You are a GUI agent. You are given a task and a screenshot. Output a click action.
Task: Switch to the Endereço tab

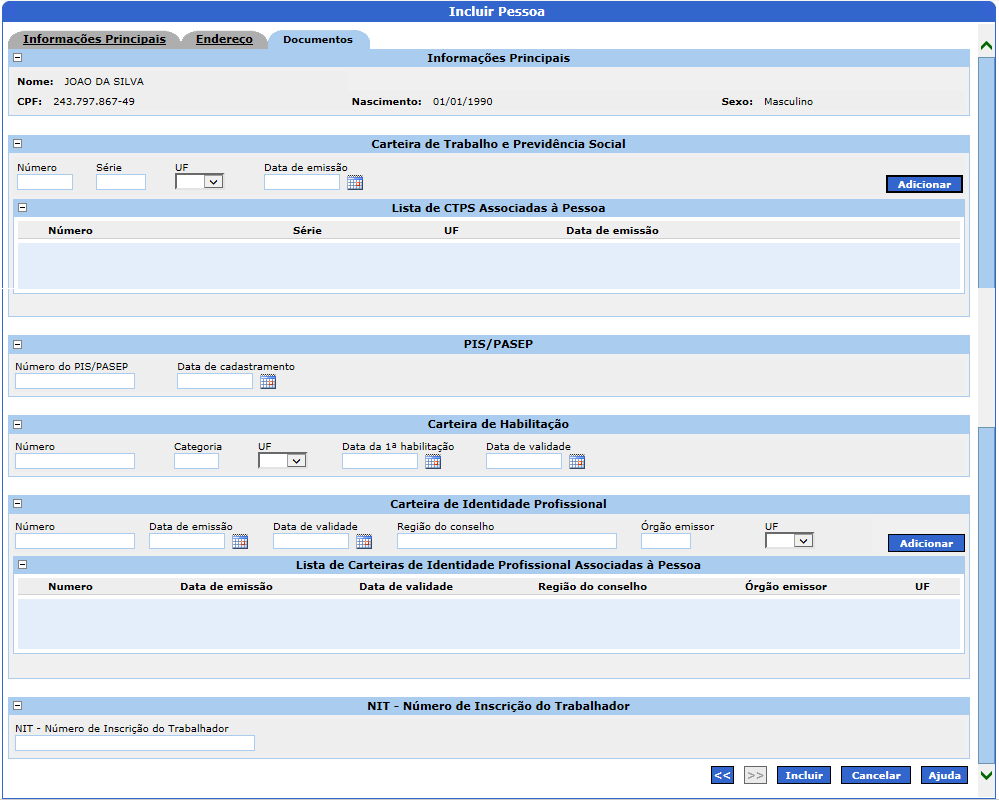(x=224, y=40)
